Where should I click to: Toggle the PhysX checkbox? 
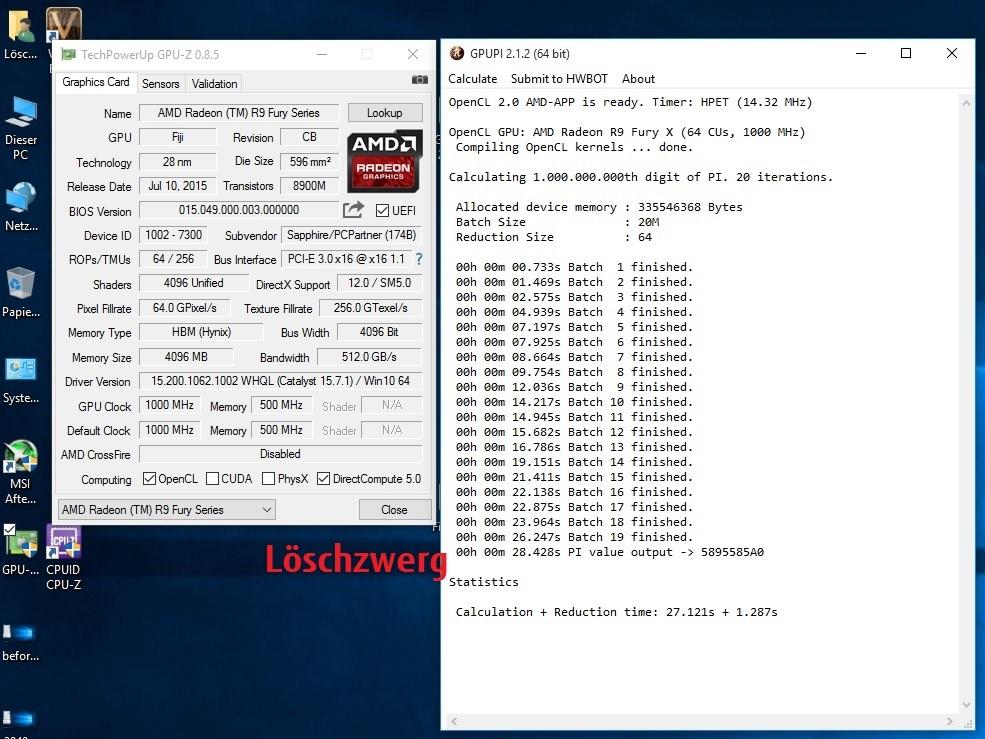click(268, 479)
